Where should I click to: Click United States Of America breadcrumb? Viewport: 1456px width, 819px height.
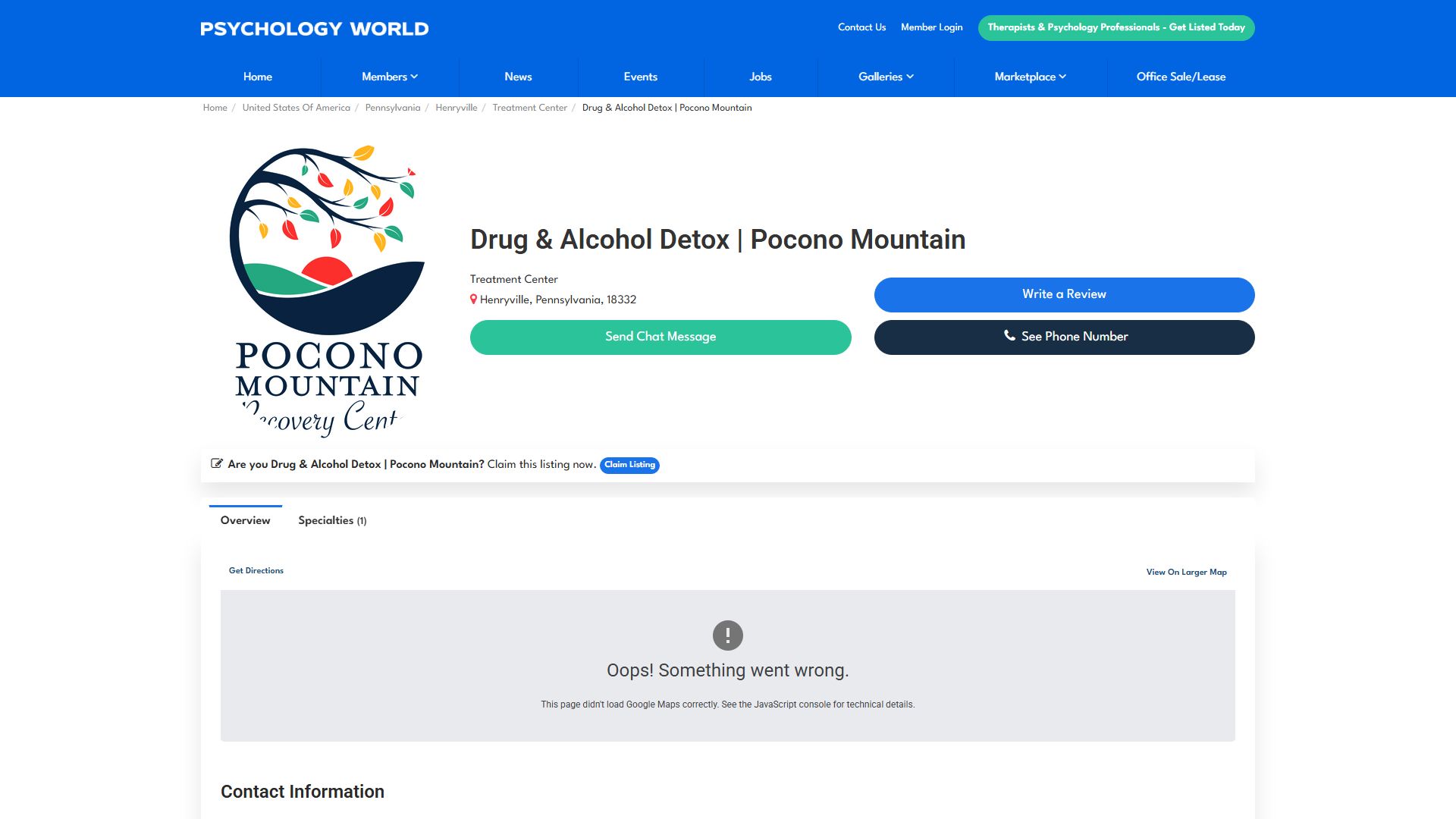296,108
